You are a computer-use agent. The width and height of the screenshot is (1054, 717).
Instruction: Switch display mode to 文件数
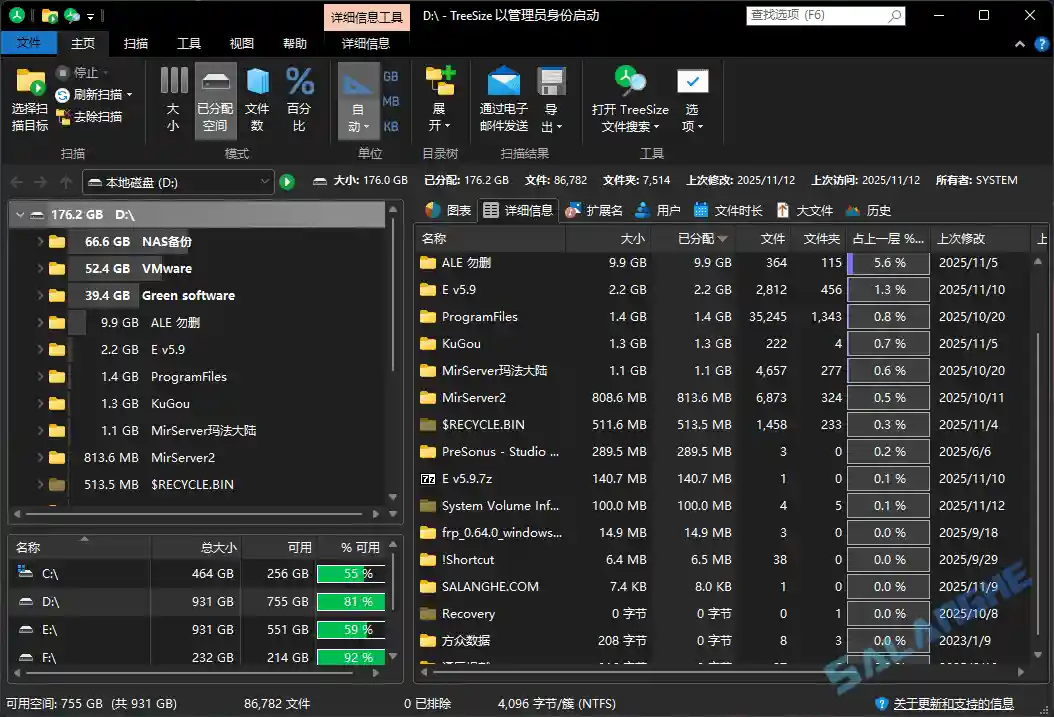pos(258,97)
